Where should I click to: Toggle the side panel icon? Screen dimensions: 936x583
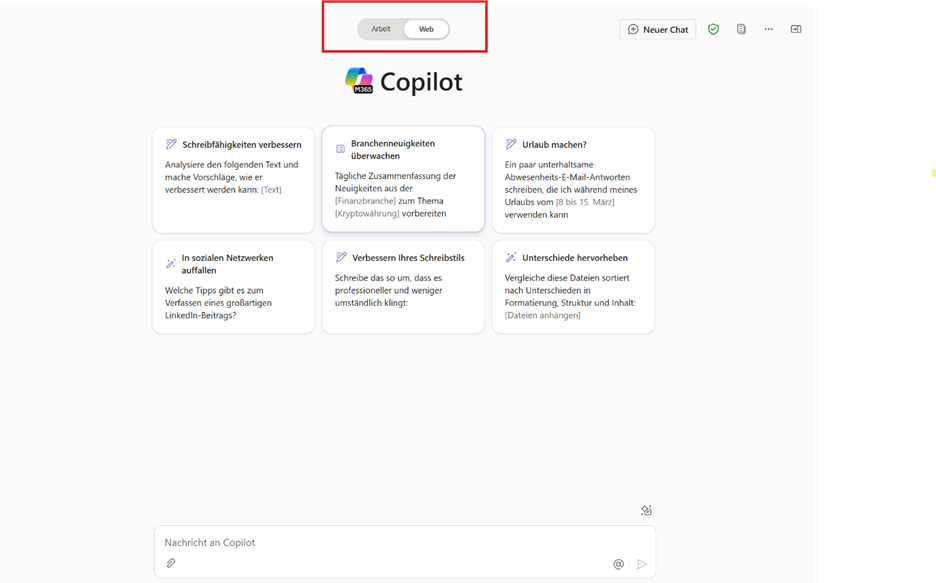point(796,29)
